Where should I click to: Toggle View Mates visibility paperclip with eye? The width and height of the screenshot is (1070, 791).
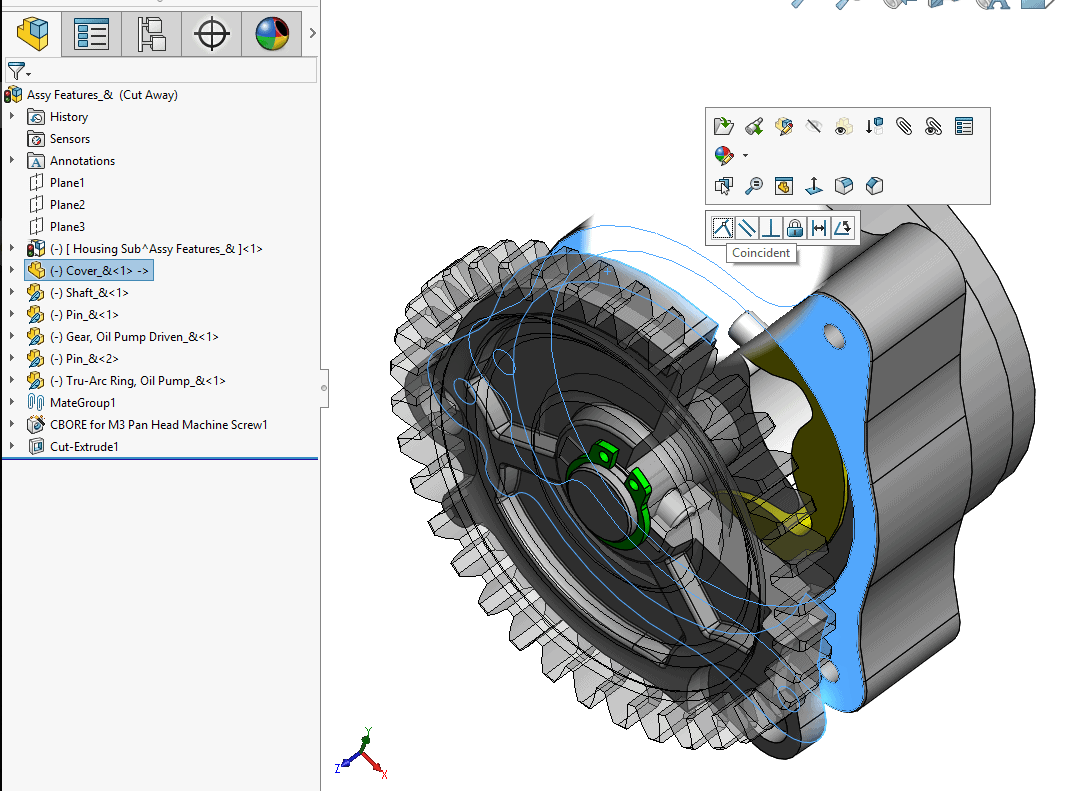pyautogui.click(x=934, y=126)
